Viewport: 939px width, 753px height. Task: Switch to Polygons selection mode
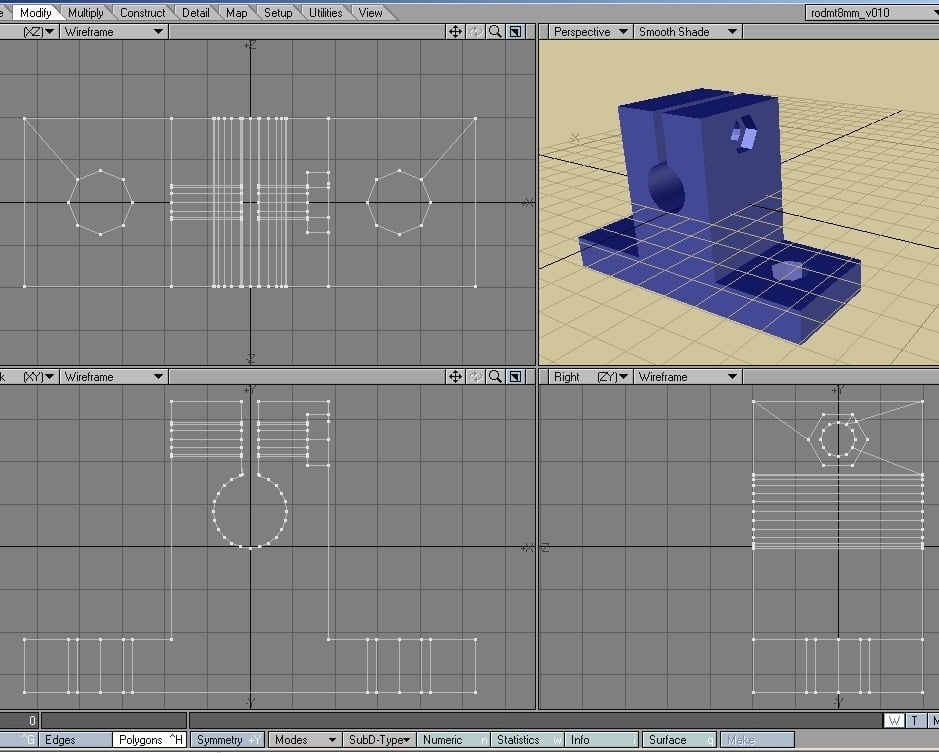pyautogui.click(x=148, y=740)
